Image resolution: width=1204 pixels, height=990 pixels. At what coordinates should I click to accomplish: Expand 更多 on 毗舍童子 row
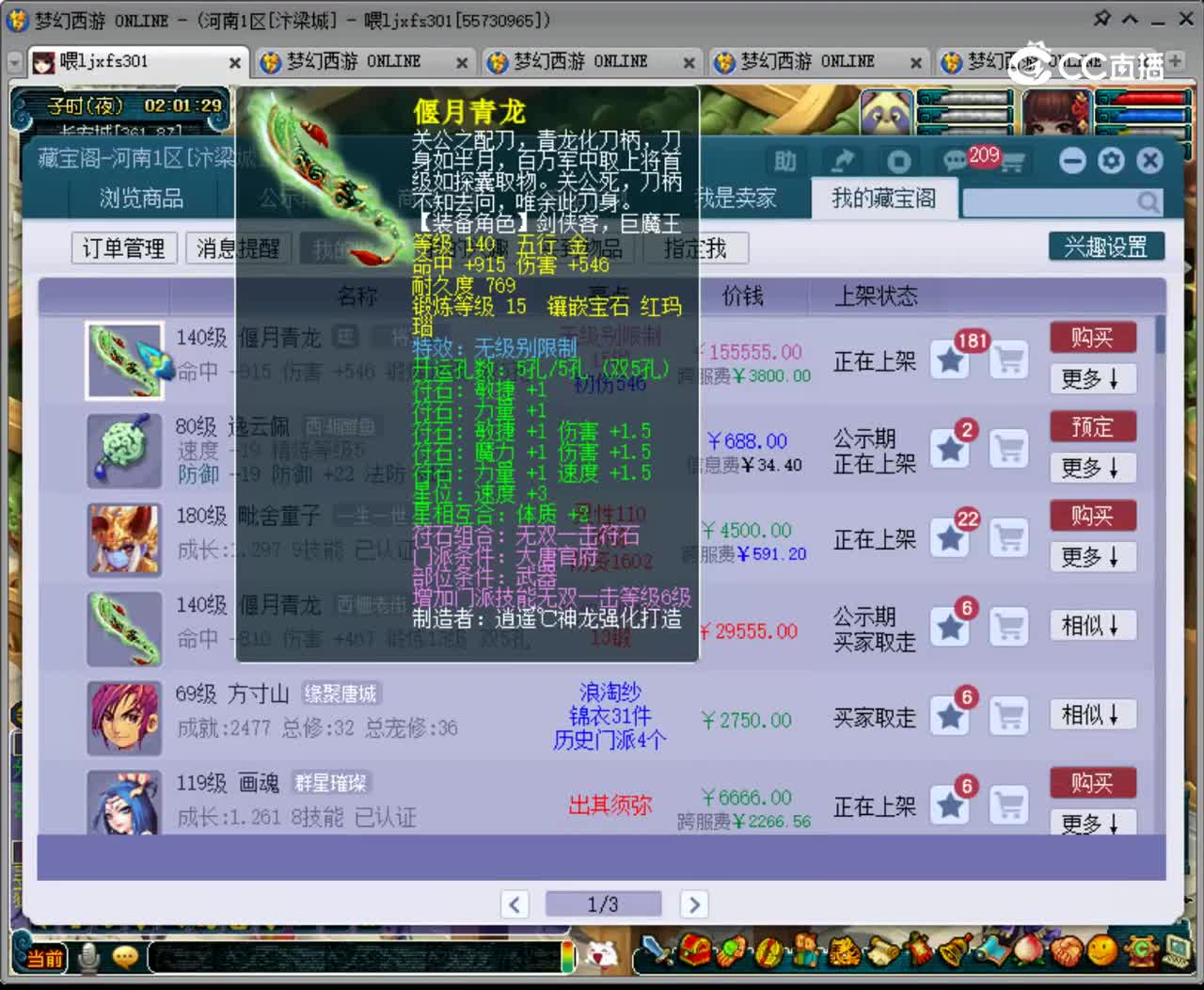(x=1092, y=556)
